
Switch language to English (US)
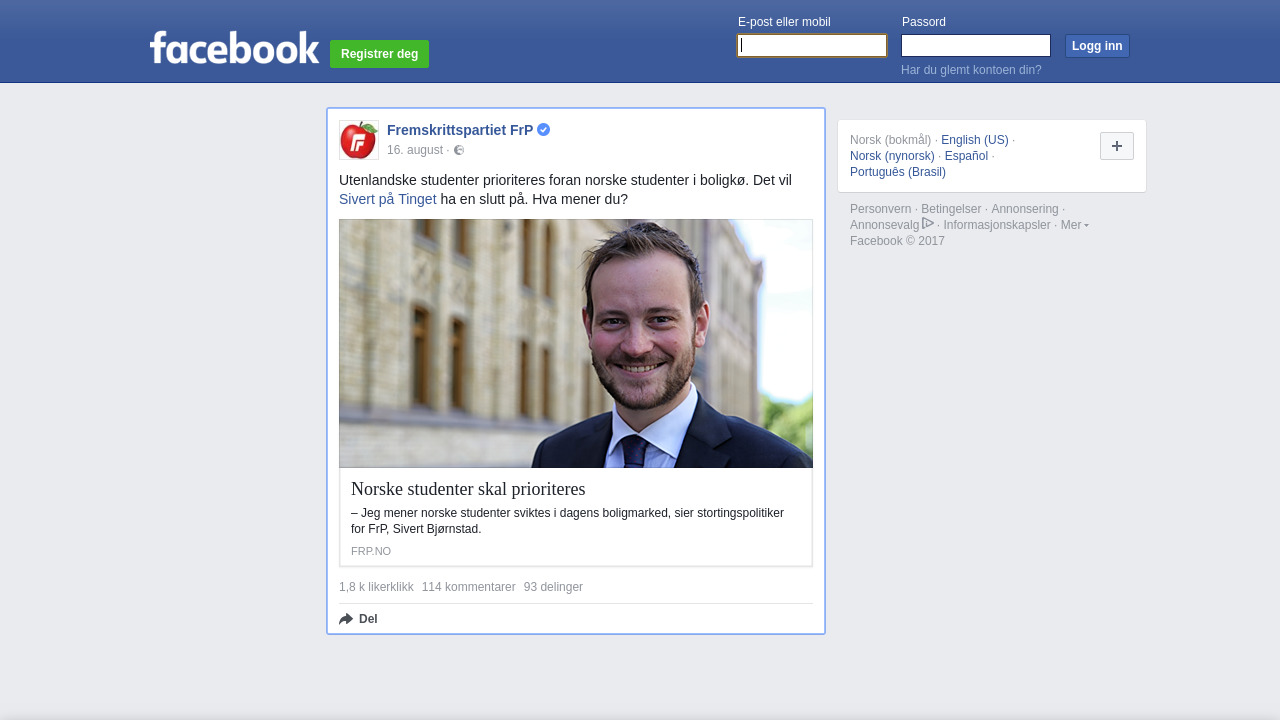975,140
